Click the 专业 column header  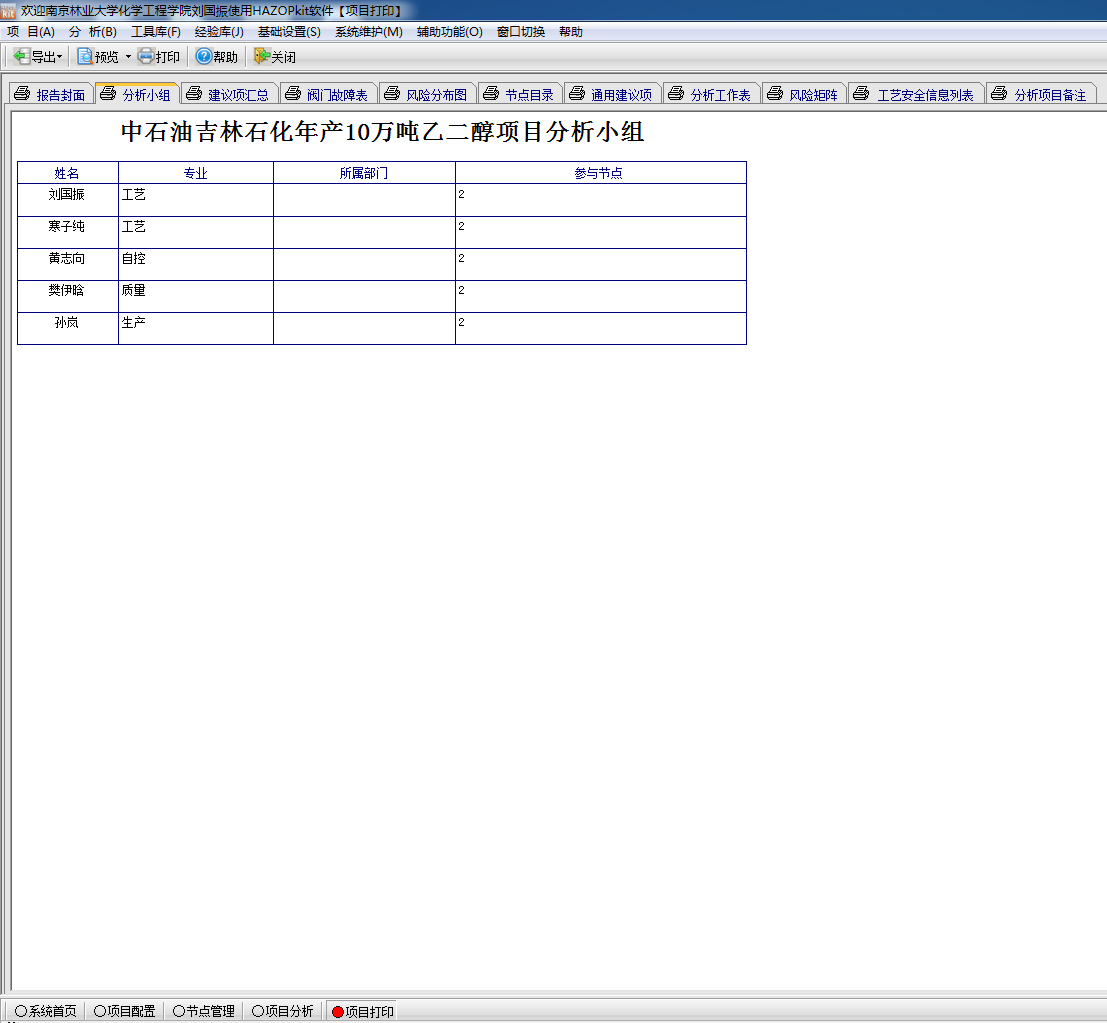196,173
